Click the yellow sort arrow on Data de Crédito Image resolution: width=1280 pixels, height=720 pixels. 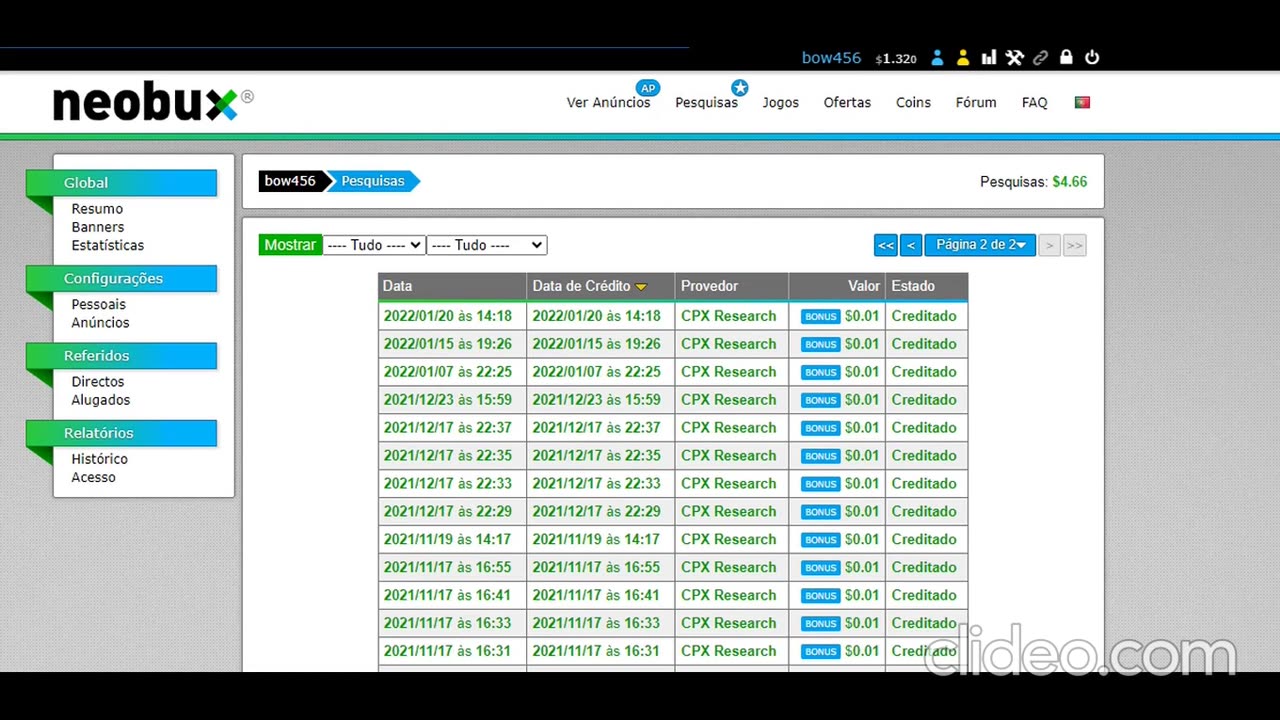tap(641, 287)
